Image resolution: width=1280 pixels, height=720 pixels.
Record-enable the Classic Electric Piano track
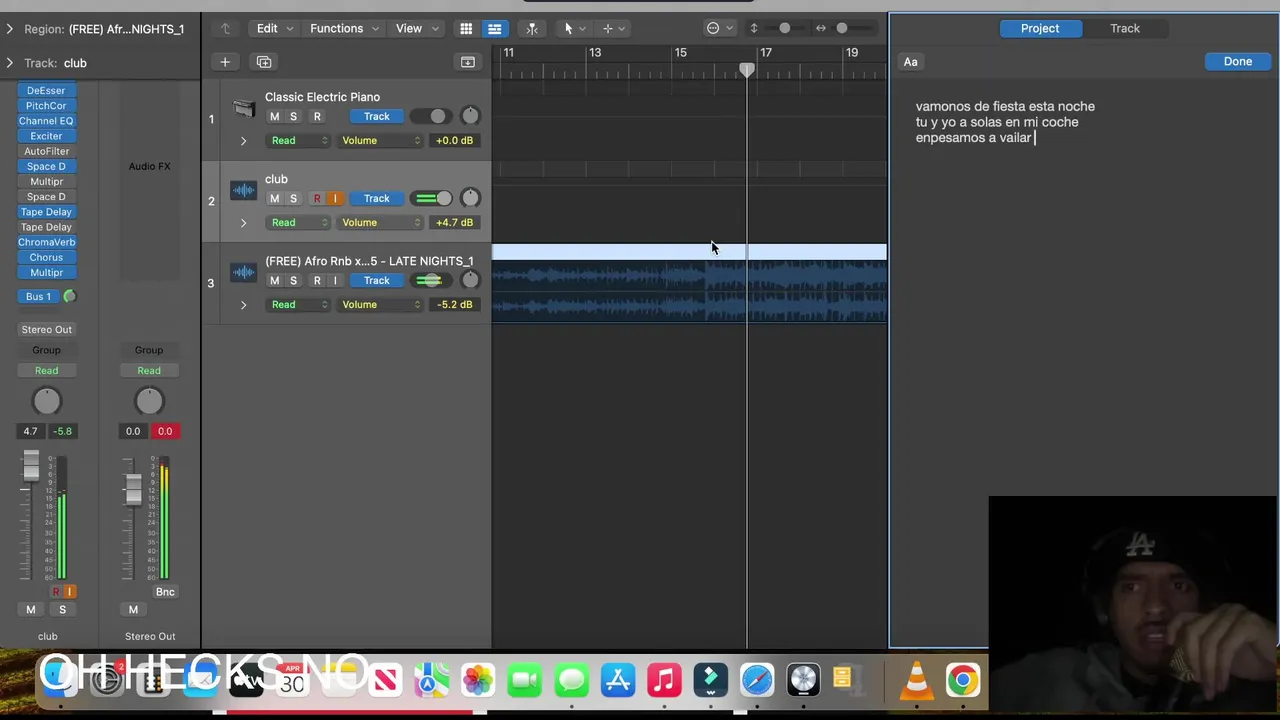pyautogui.click(x=317, y=116)
